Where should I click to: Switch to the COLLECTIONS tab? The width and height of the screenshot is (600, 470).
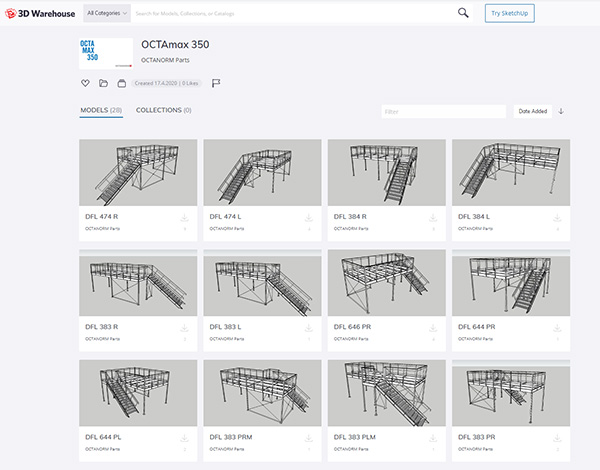point(163,110)
